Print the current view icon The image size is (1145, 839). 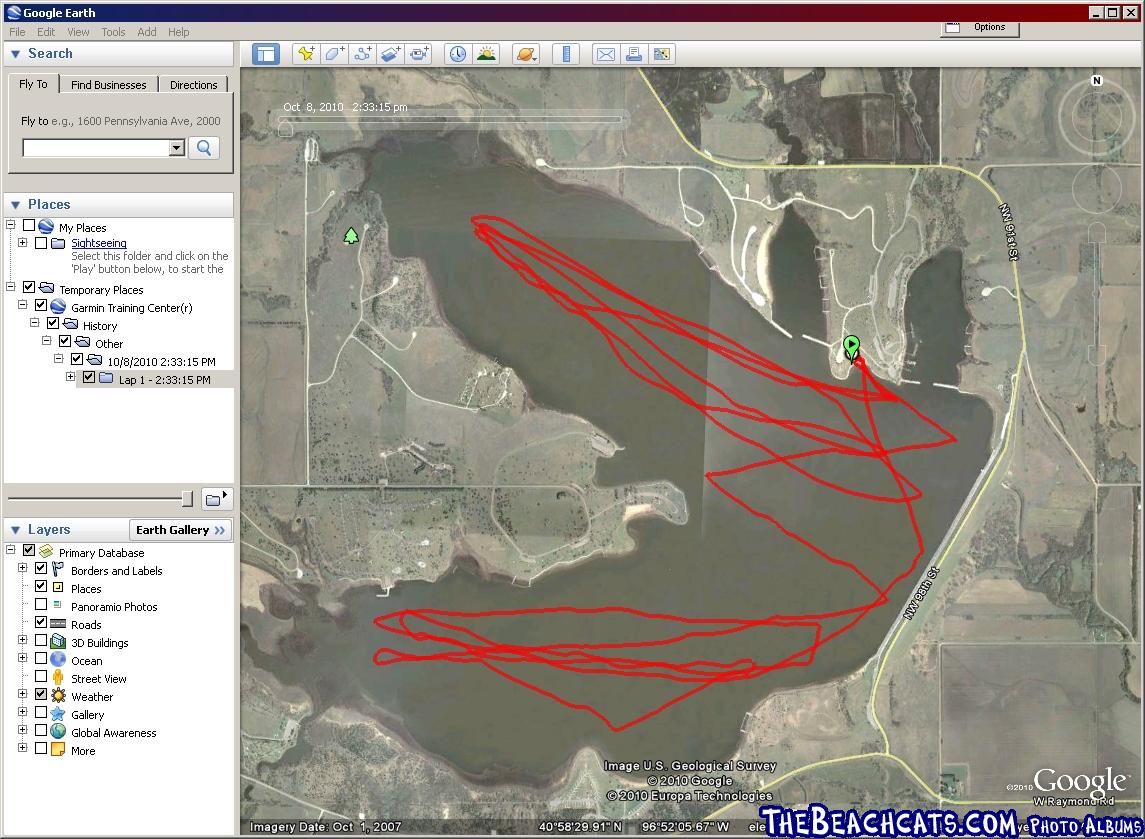[x=634, y=54]
